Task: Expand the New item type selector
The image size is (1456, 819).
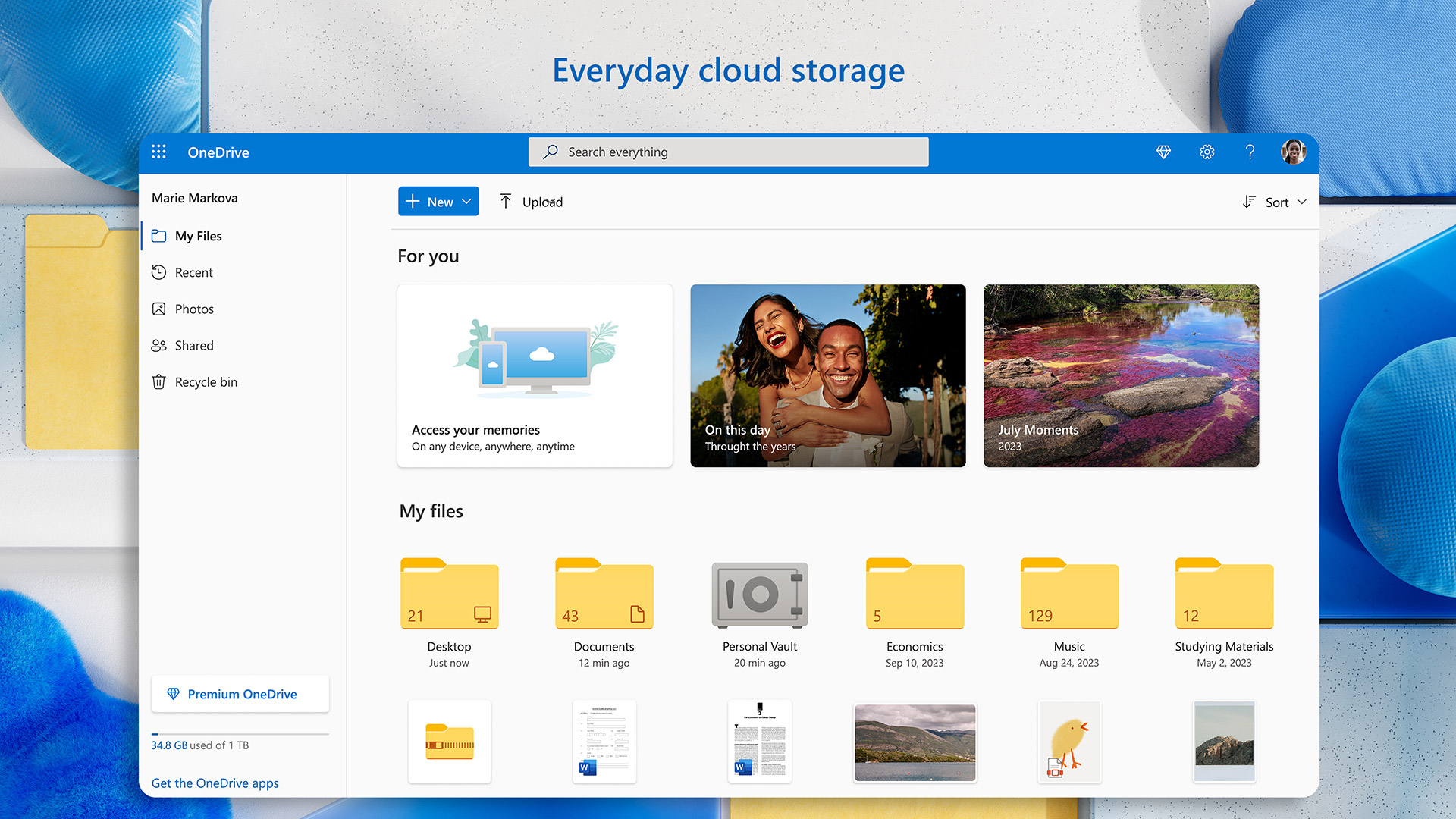Action: click(x=467, y=201)
